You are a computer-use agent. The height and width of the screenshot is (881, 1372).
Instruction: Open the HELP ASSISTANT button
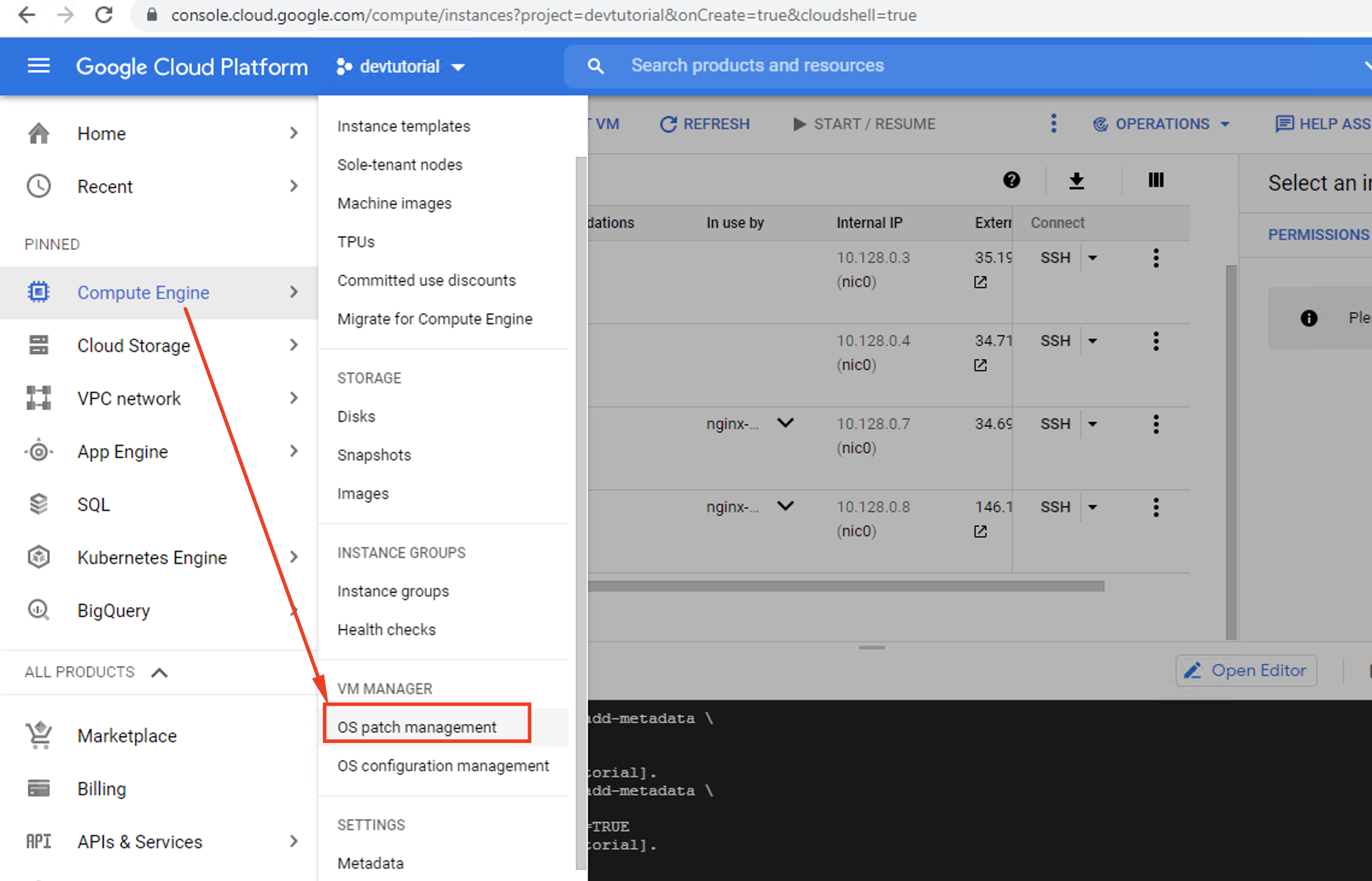pos(1323,124)
